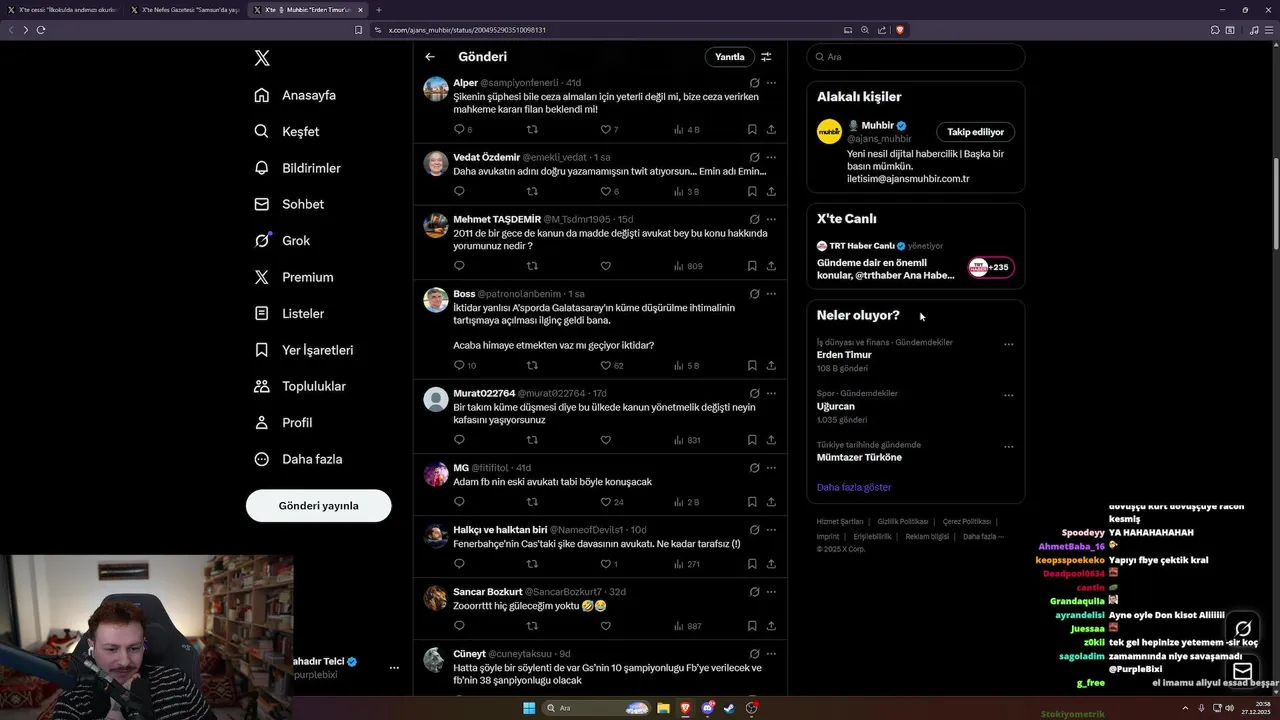Open floating Grok button at bottom right
Screen dimensions: 1280x720
1243,629
